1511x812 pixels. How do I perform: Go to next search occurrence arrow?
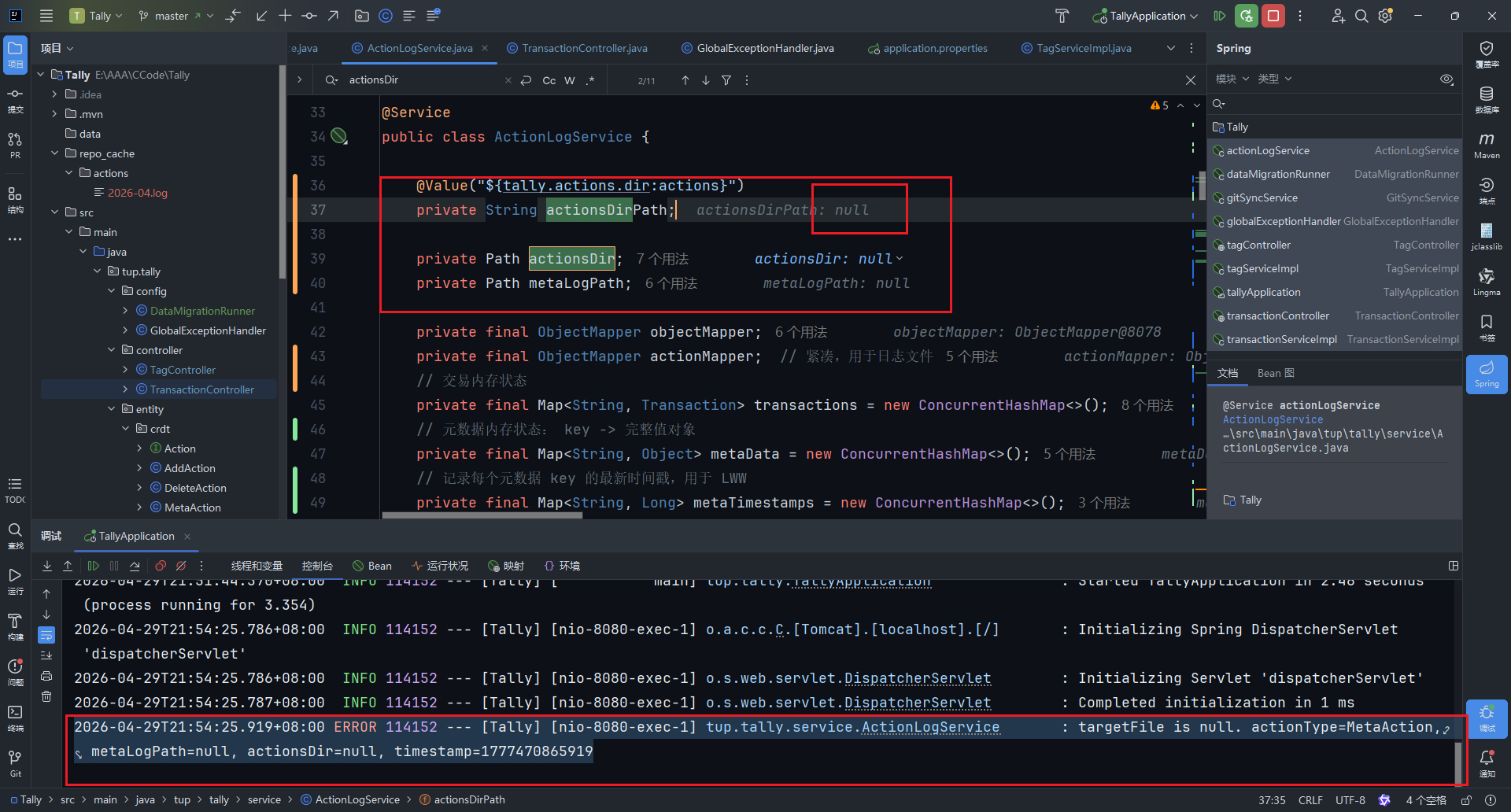click(x=706, y=80)
